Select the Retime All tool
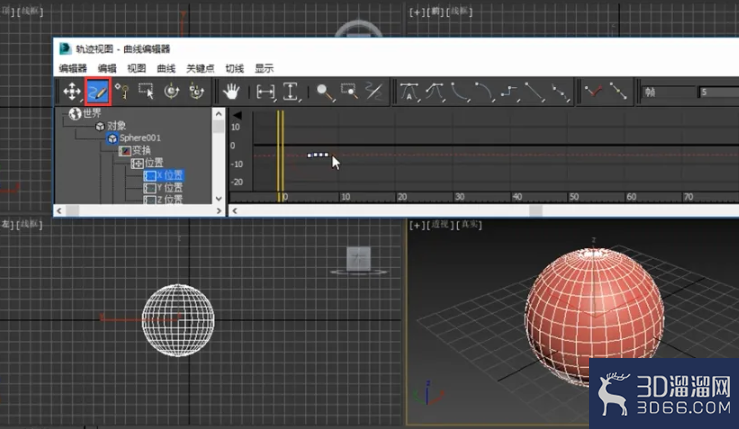The height and width of the screenshot is (429, 739). [x=197, y=91]
